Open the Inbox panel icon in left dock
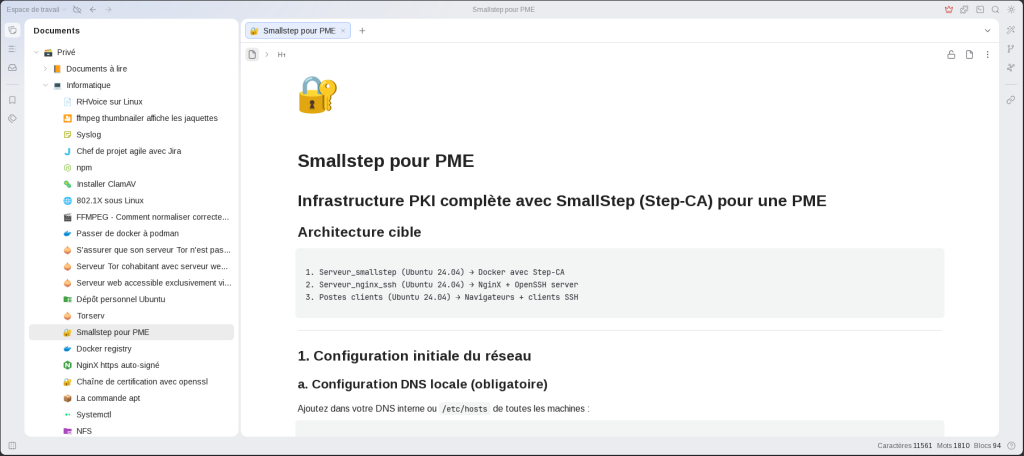The image size is (1024, 456). coord(12,67)
